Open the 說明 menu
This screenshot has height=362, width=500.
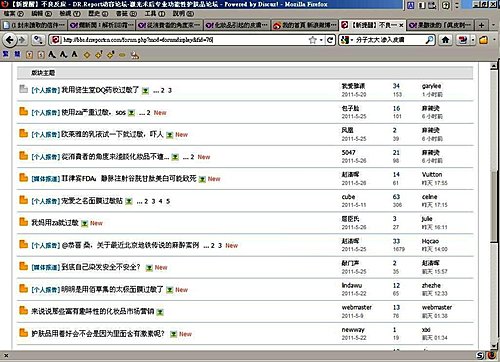[x=183, y=14]
